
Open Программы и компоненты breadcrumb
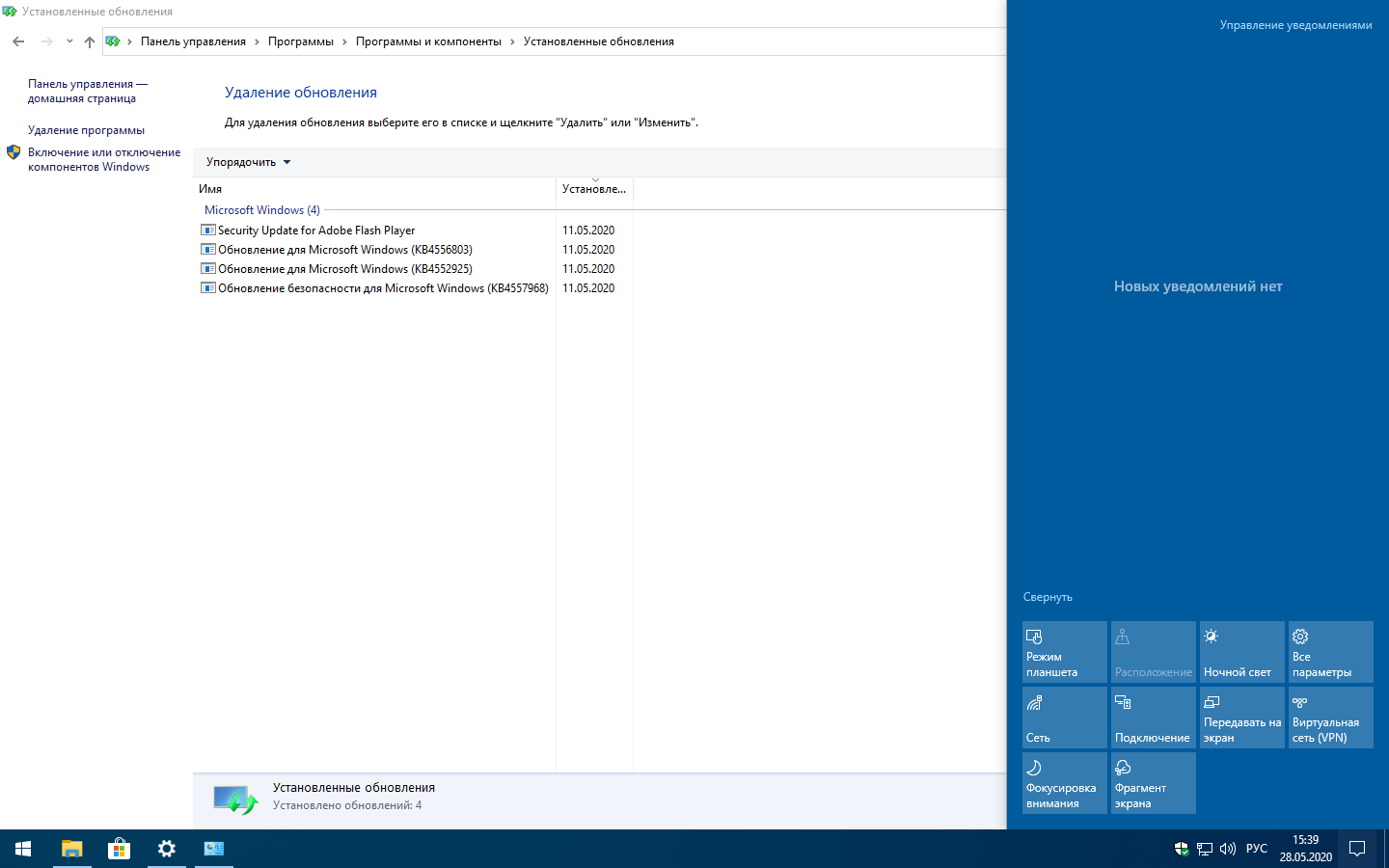(x=428, y=41)
